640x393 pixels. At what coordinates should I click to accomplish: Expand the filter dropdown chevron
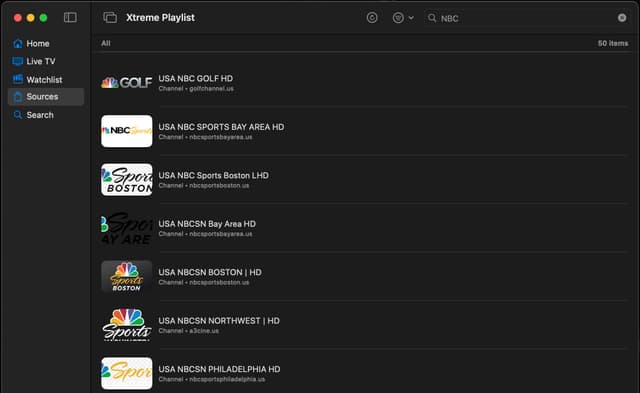tap(411, 18)
